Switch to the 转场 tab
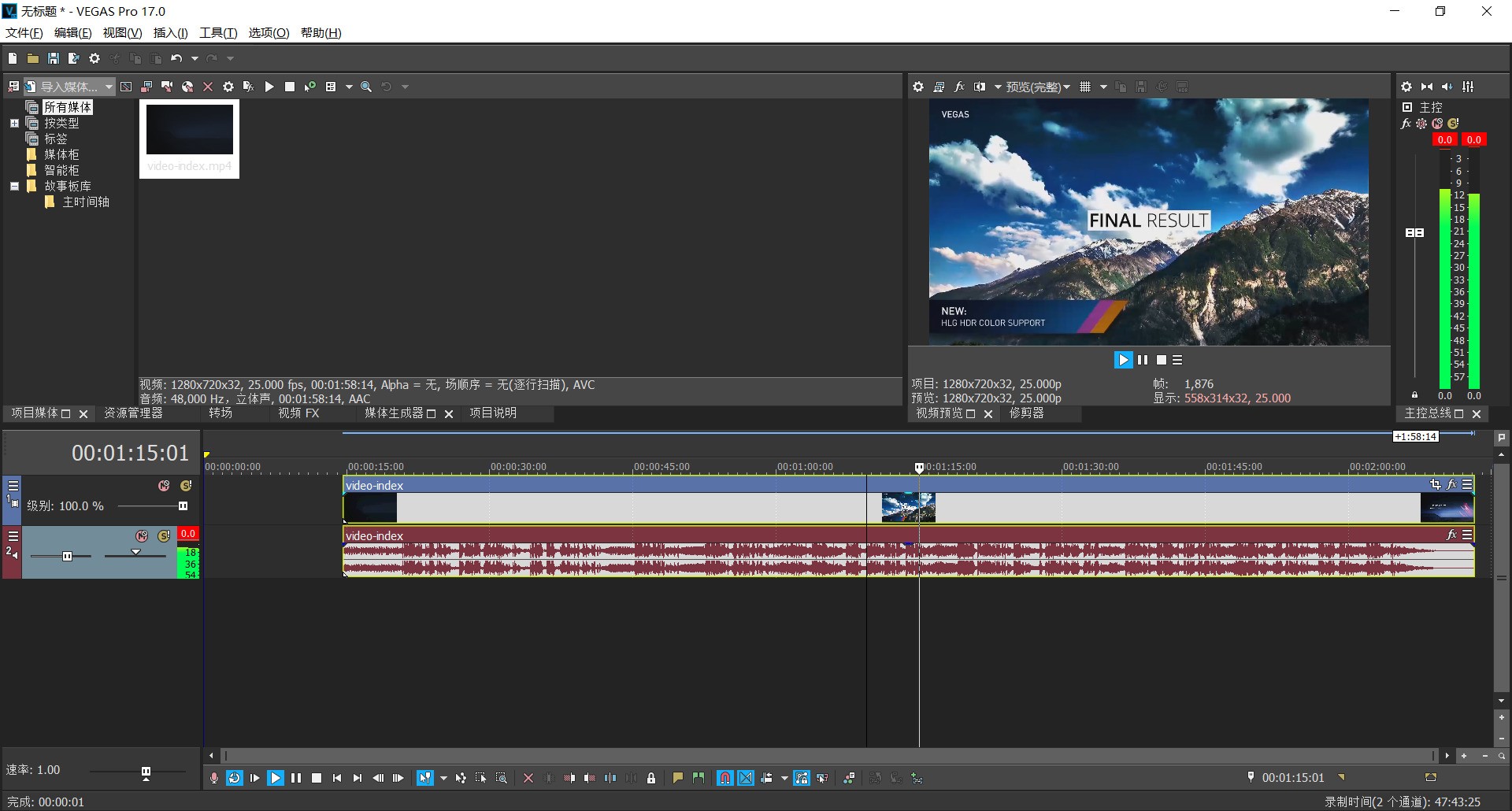Viewport: 1512px width, 811px height. tap(220, 413)
